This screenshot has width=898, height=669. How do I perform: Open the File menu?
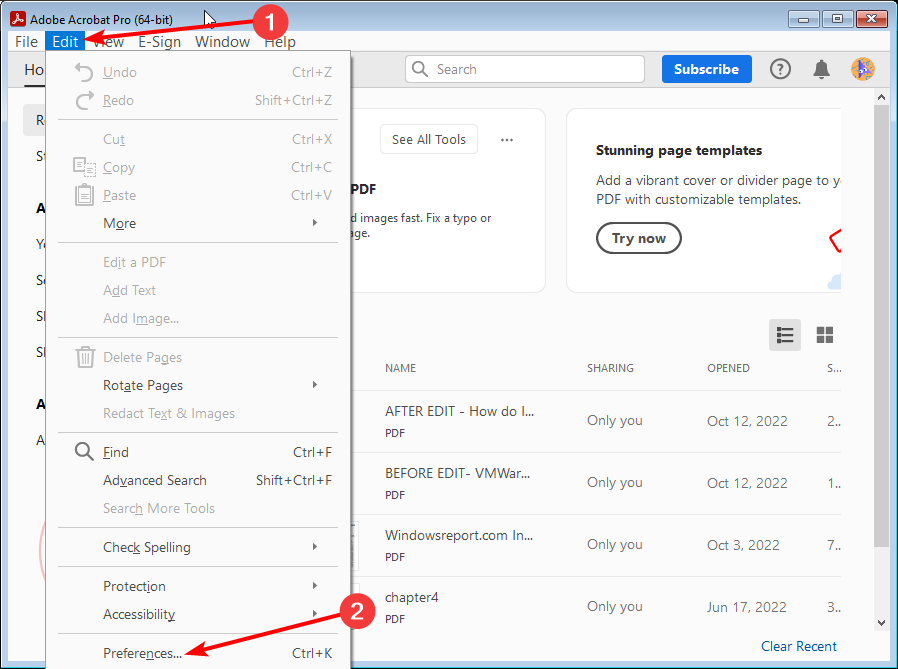click(26, 42)
